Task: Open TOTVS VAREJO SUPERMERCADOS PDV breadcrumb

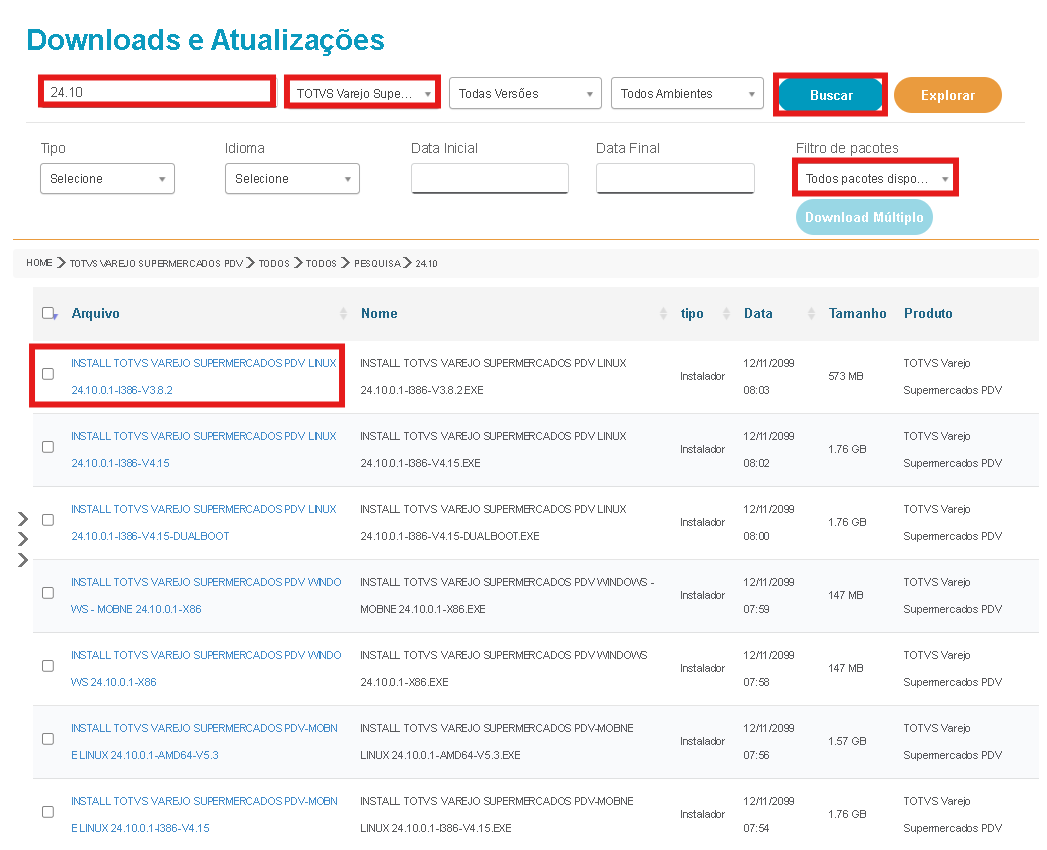Action: (x=156, y=264)
